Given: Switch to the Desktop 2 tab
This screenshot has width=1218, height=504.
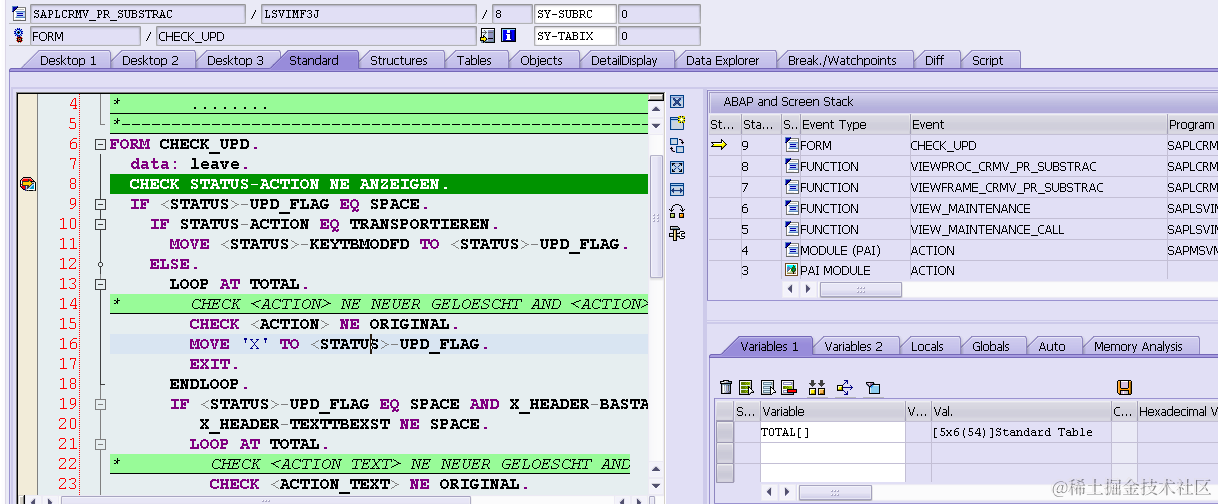Looking at the screenshot, I should point(150,60).
